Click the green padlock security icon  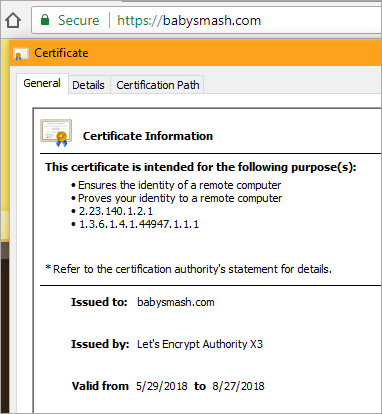(45, 20)
